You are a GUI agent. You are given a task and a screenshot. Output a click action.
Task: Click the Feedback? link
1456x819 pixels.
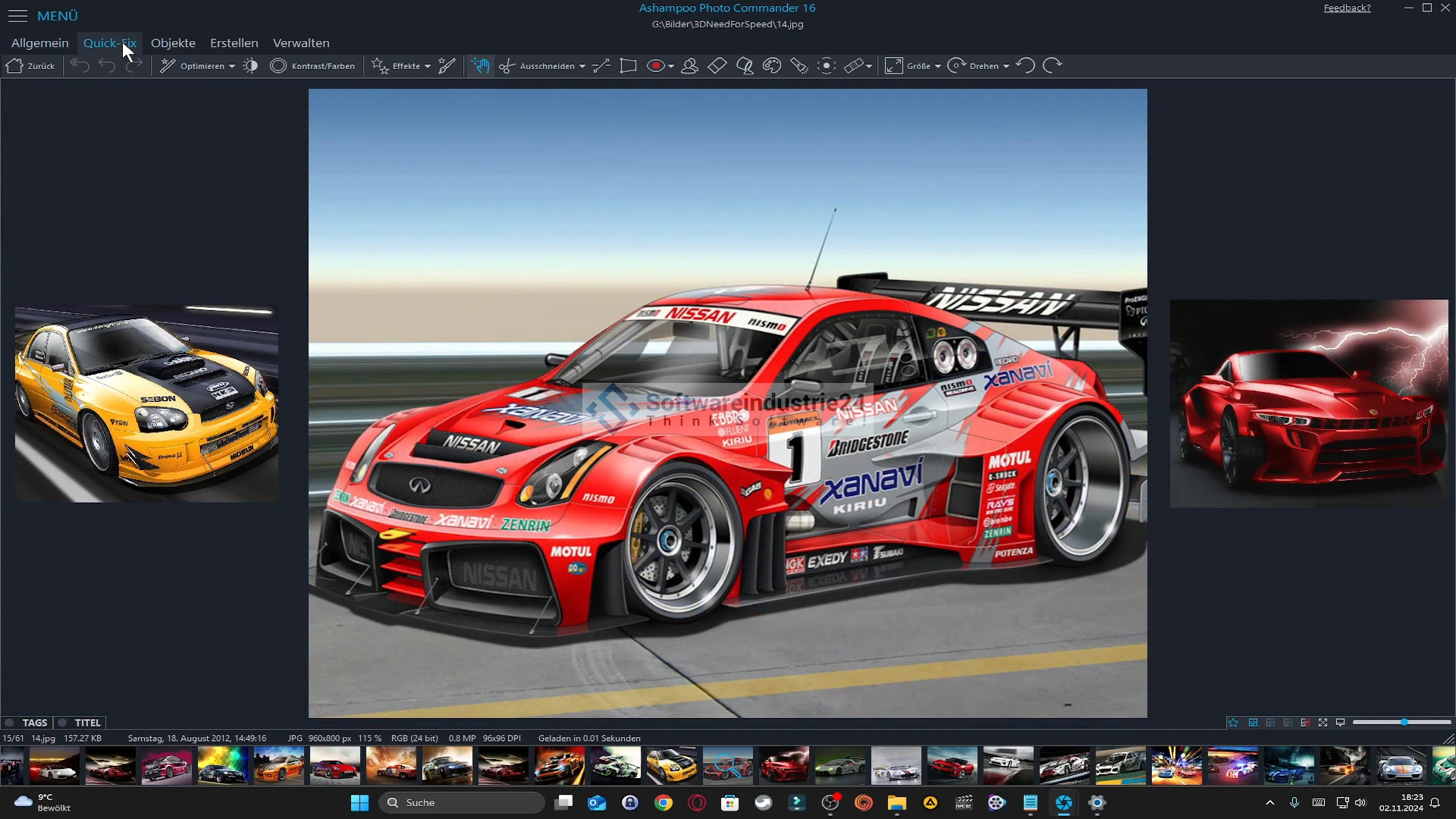(x=1347, y=8)
